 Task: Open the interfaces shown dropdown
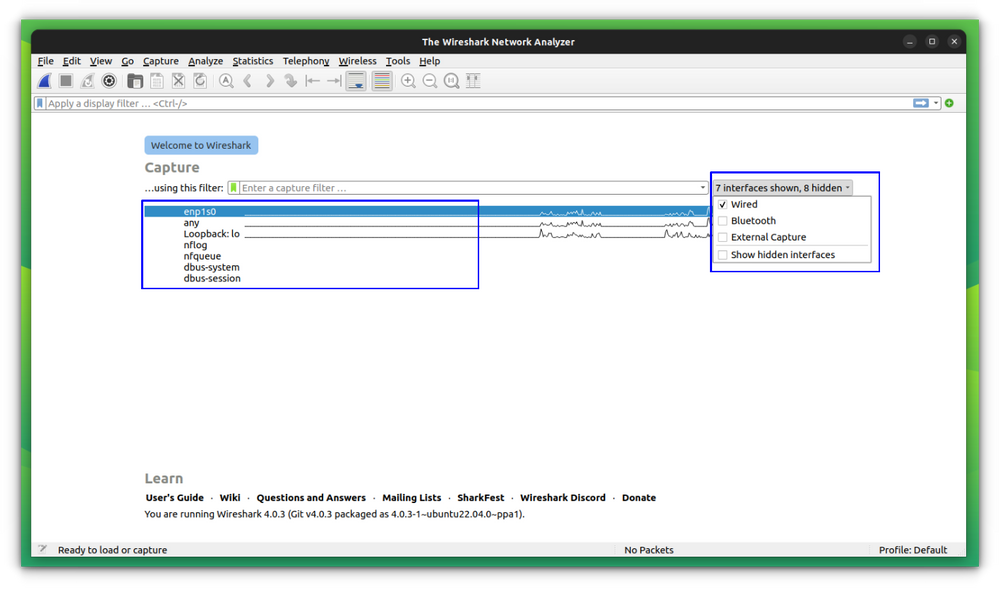780,187
